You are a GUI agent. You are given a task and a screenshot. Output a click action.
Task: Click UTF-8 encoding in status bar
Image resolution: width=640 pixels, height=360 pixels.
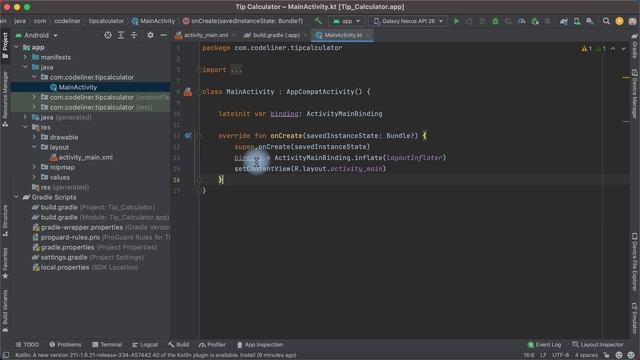point(560,355)
